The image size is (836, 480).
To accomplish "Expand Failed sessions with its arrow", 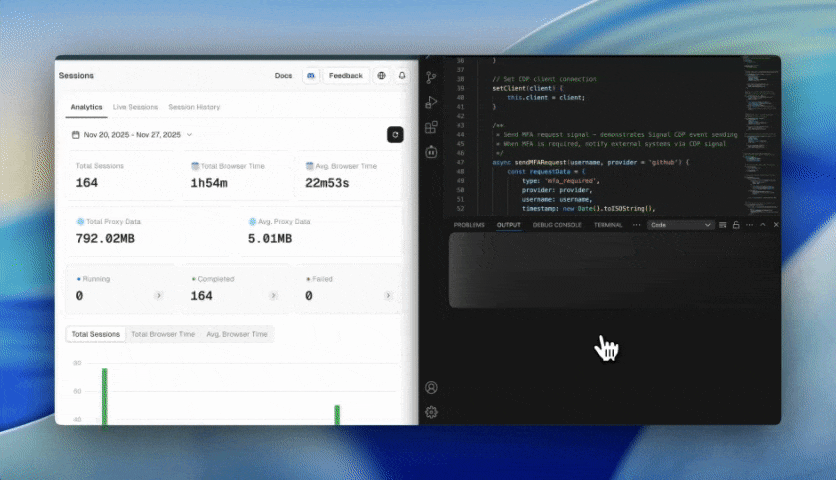I will (x=388, y=295).
